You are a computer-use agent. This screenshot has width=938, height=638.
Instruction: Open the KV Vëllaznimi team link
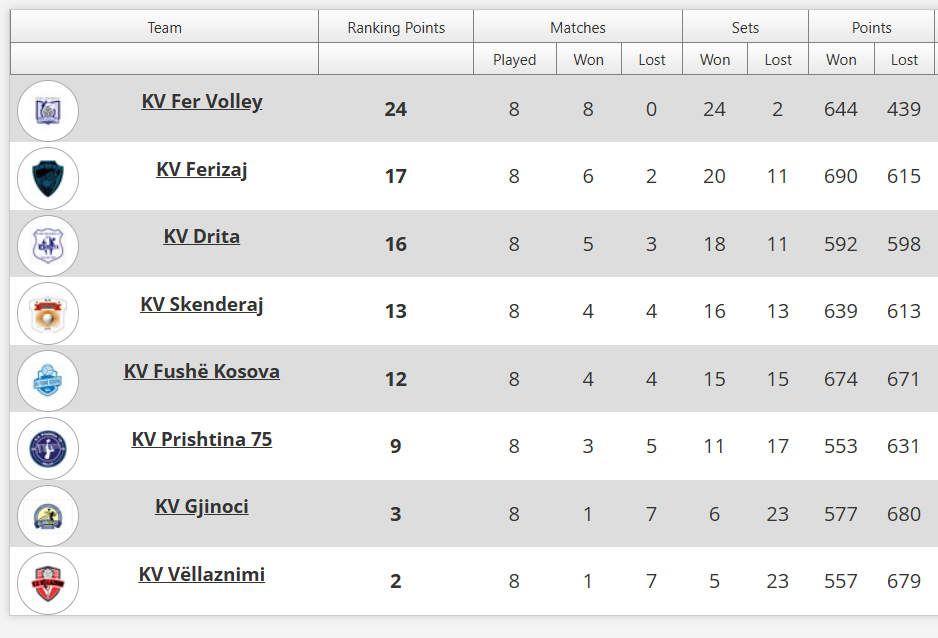(x=202, y=575)
